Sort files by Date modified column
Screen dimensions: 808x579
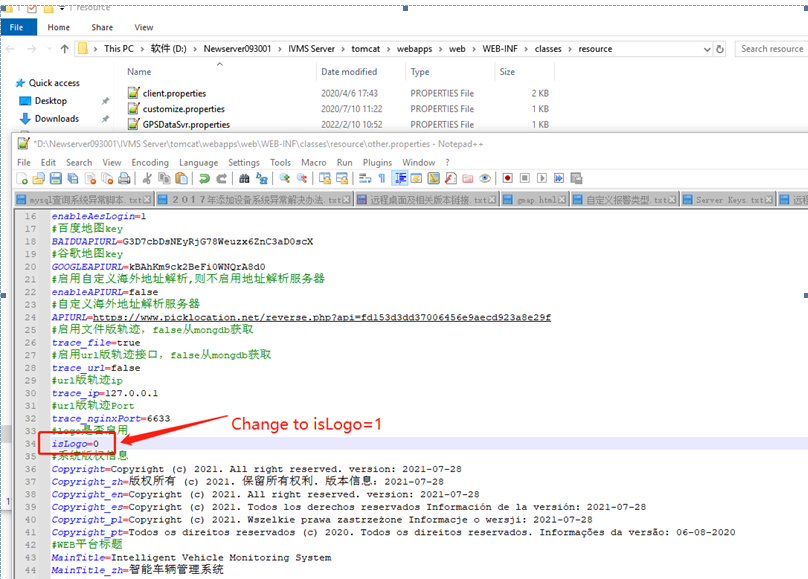[x=349, y=72]
